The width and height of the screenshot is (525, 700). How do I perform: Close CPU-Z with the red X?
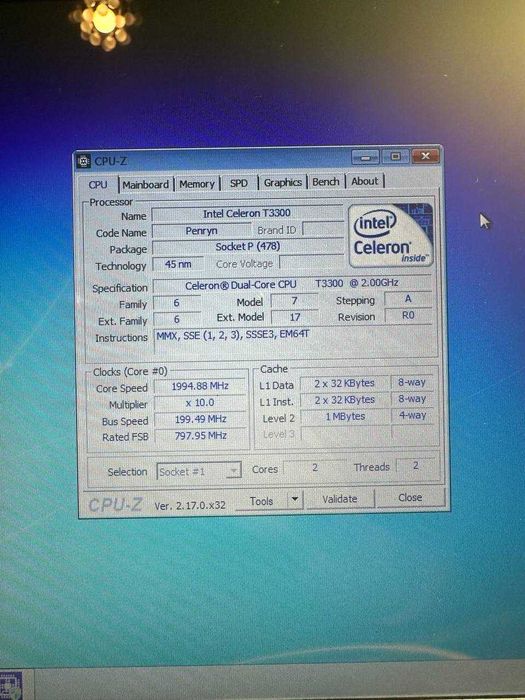tap(425, 156)
